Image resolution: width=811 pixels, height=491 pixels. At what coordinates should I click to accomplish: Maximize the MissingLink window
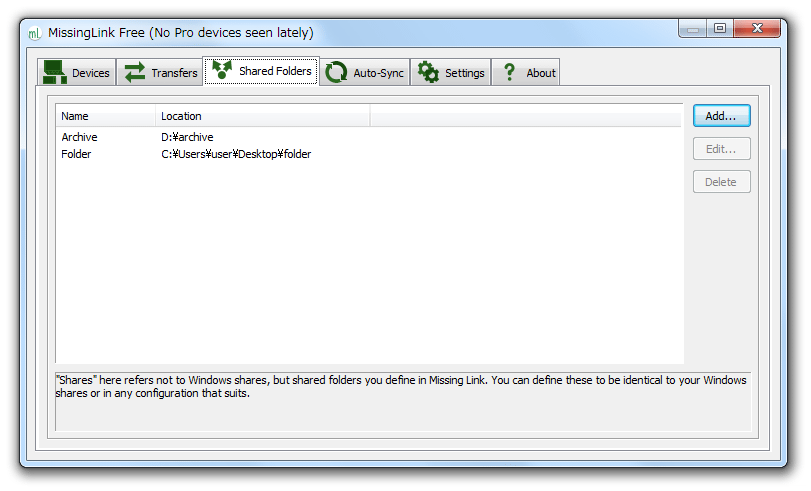[x=720, y=28]
